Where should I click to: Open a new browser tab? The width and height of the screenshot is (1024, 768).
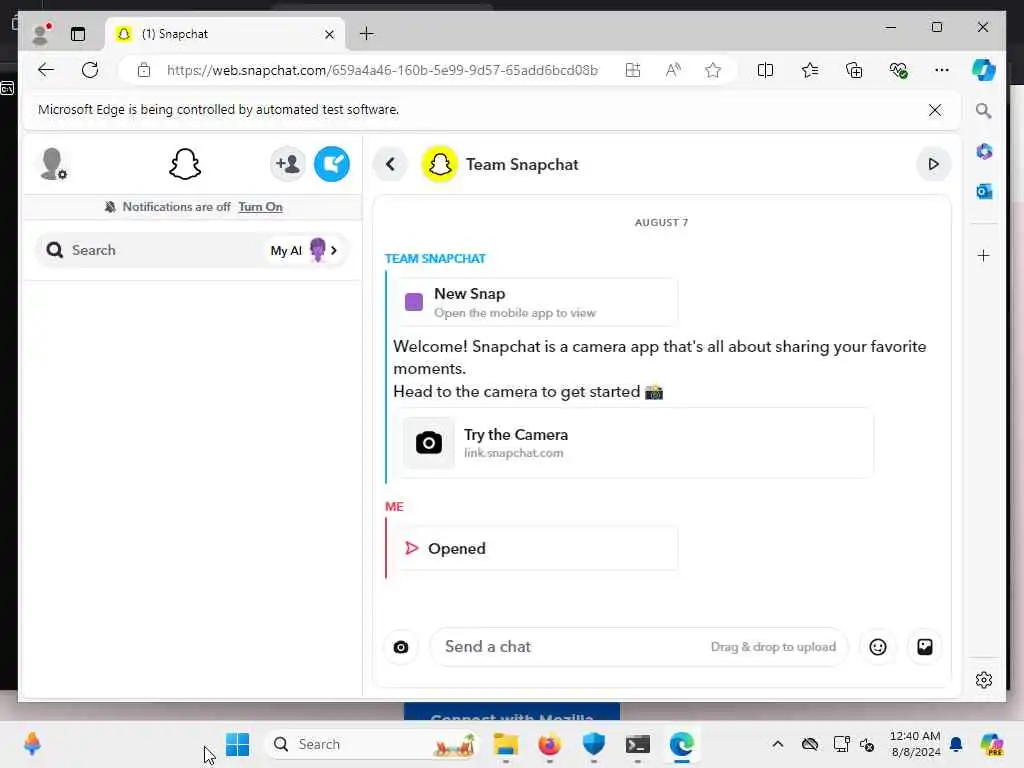click(x=367, y=34)
